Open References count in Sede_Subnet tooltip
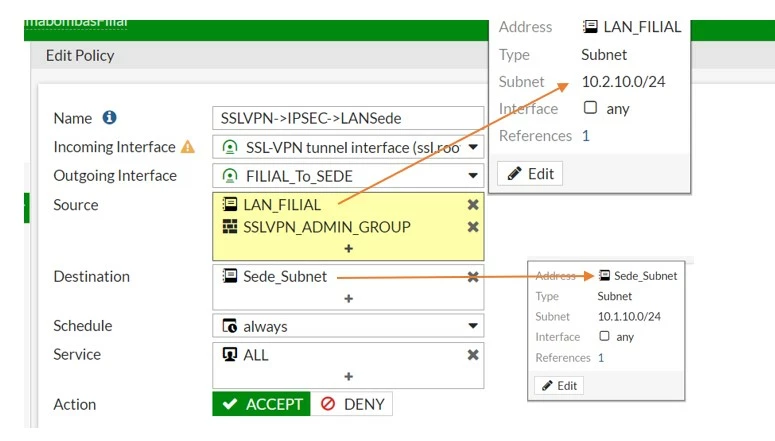This screenshot has width=775, height=441. pyautogui.click(x=601, y=357)
